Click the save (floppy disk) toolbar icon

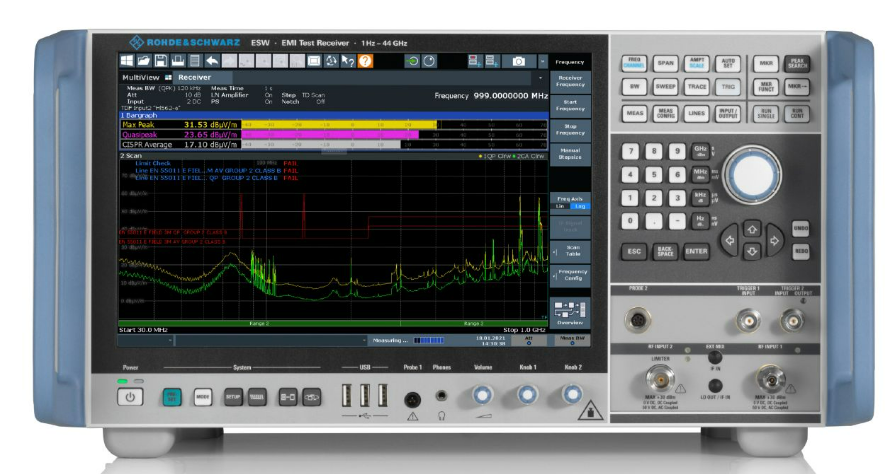tap(162, 62)
